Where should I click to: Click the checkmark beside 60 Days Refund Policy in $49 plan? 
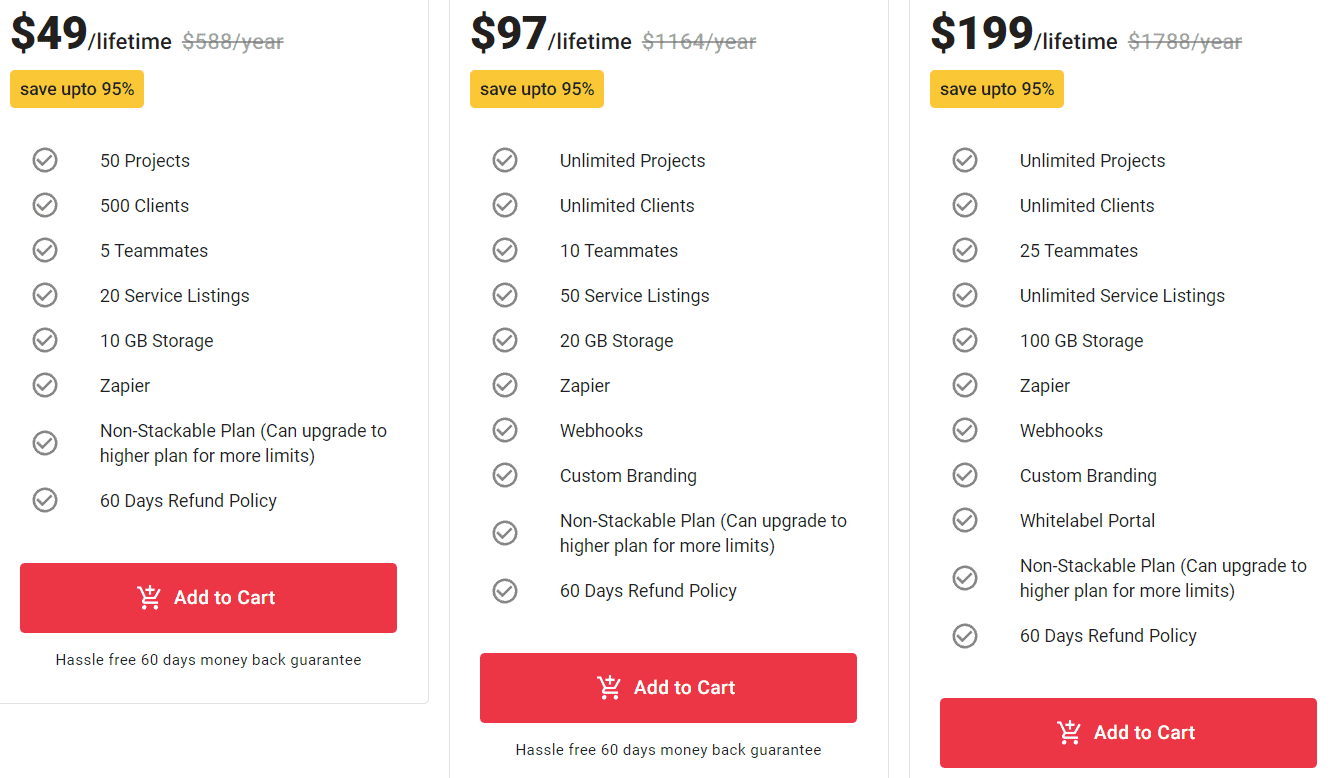[x=45, y=500]
